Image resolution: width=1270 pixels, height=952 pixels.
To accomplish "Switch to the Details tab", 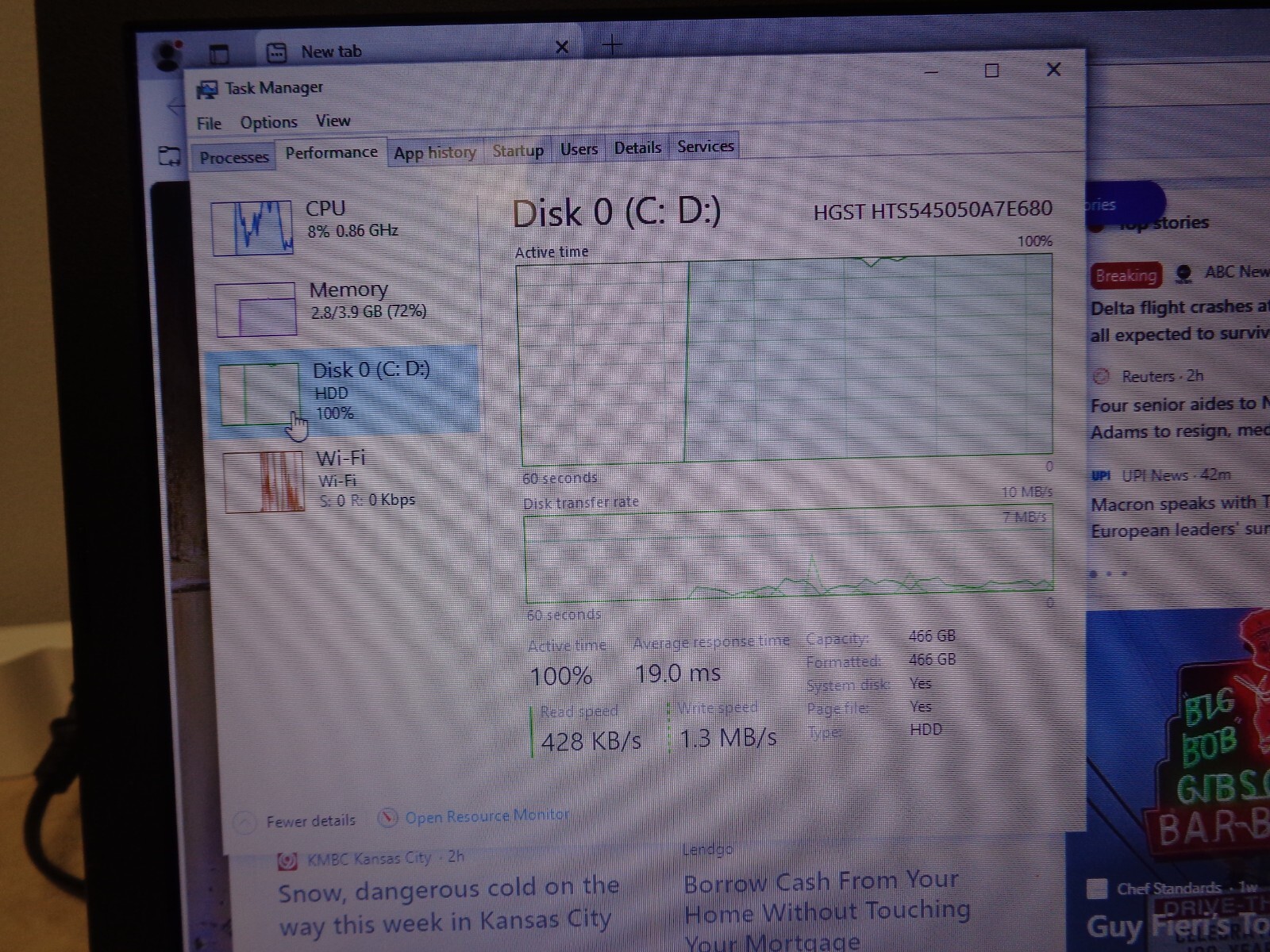I will (637, 148).
